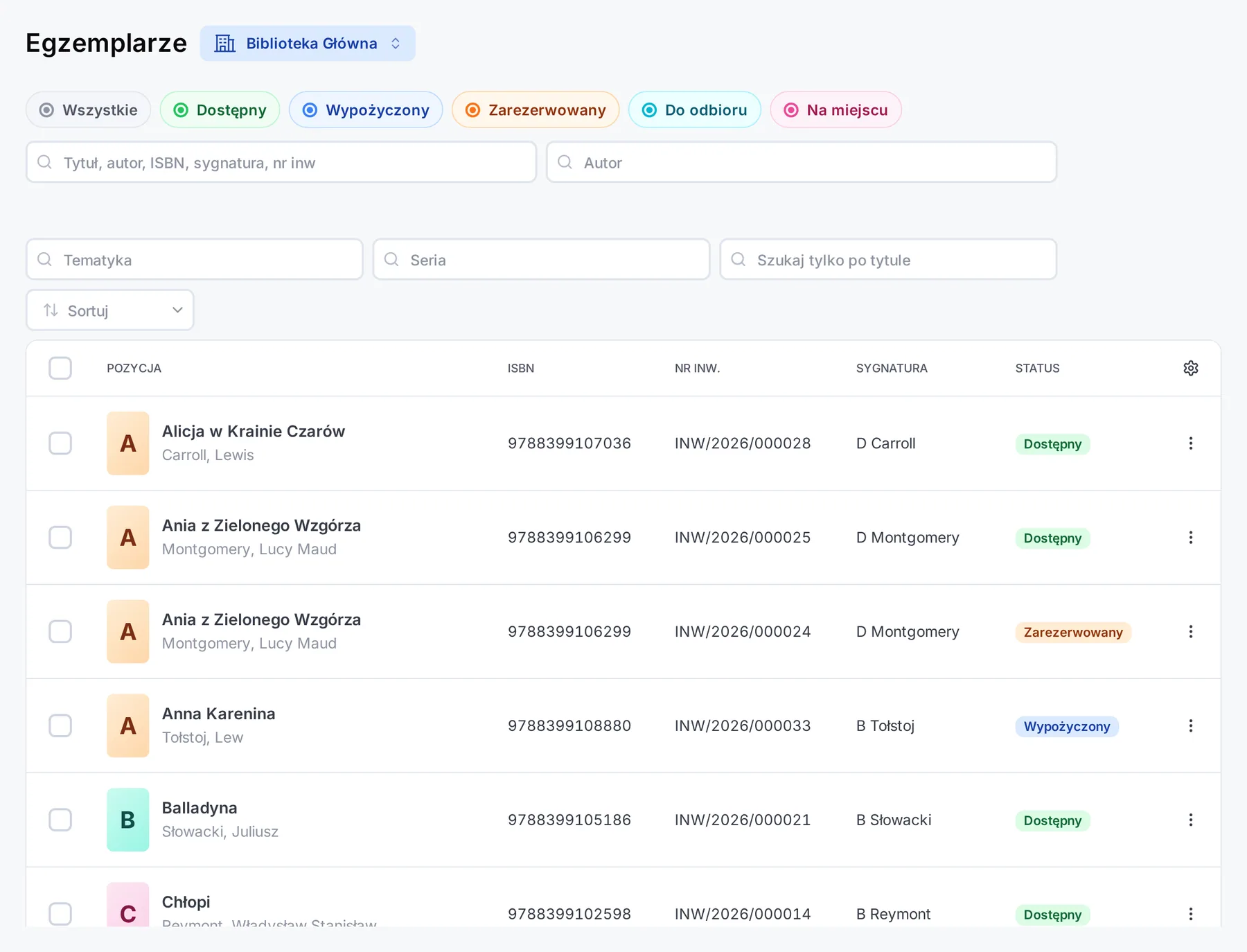The height and width of the screenshot is (952, 1247).
Task: Tick the select-all checkbox in table header
Action: pos(60,368)
